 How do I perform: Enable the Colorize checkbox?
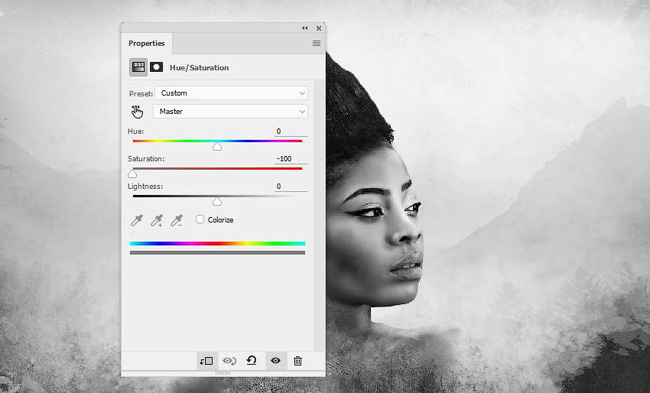coord(200,219)
